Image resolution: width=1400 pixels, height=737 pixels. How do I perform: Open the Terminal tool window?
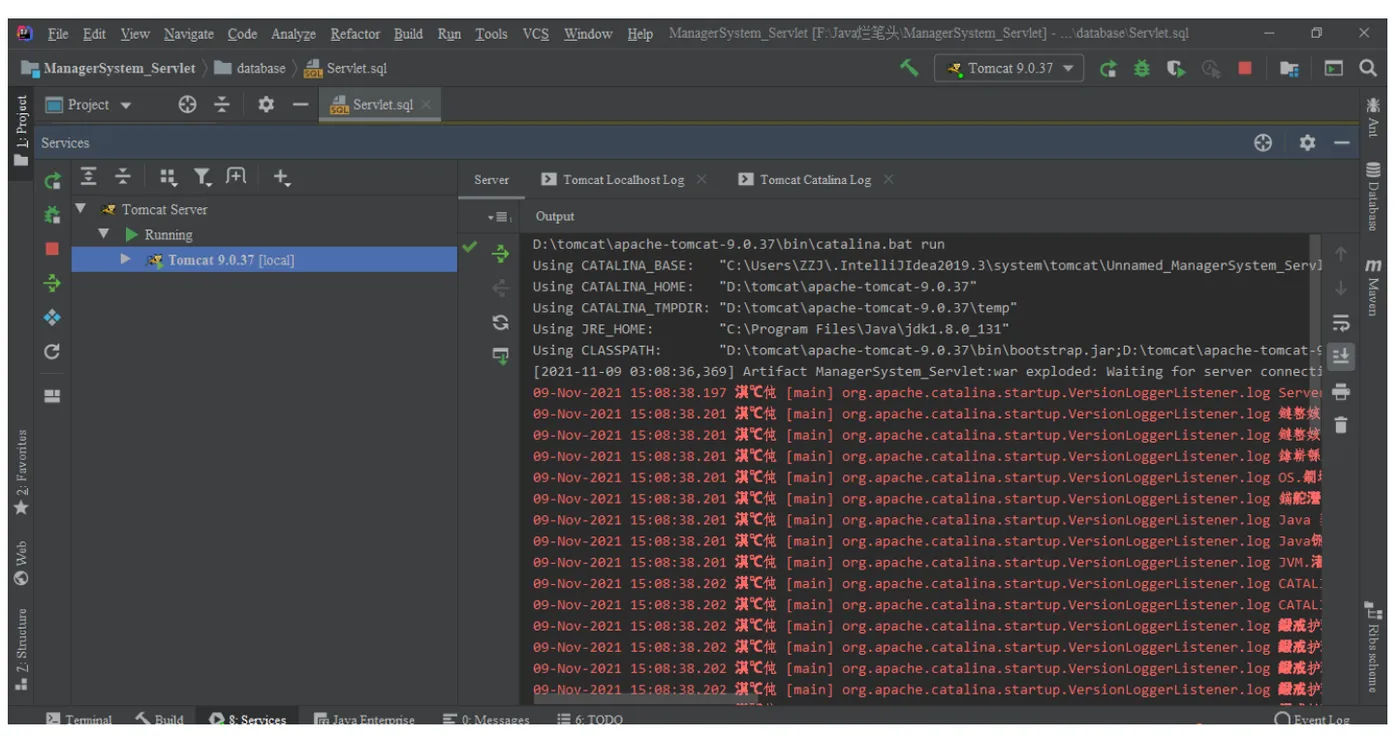tap(79, 719)
